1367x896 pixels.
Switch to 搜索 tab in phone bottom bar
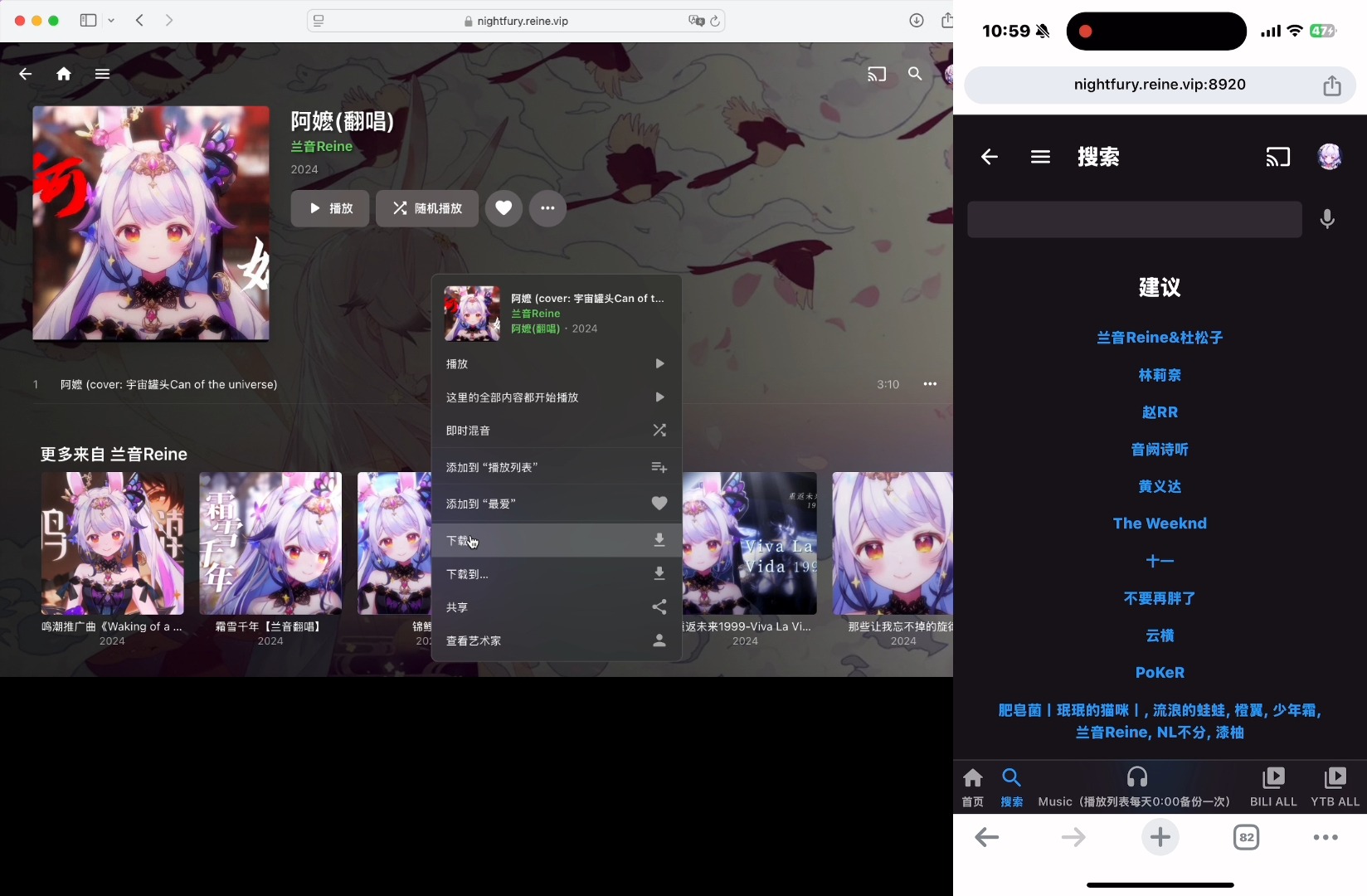[1012, 786]
